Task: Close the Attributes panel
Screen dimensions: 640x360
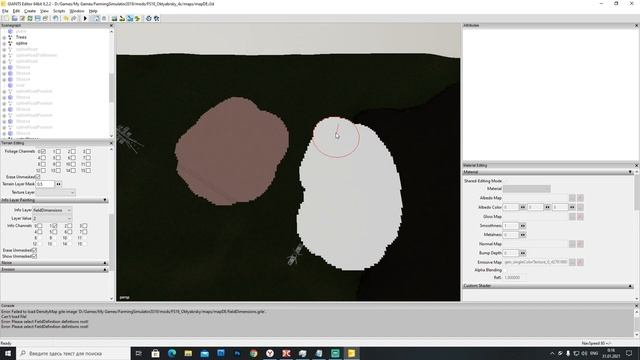Action: click(x=636, y=25)
